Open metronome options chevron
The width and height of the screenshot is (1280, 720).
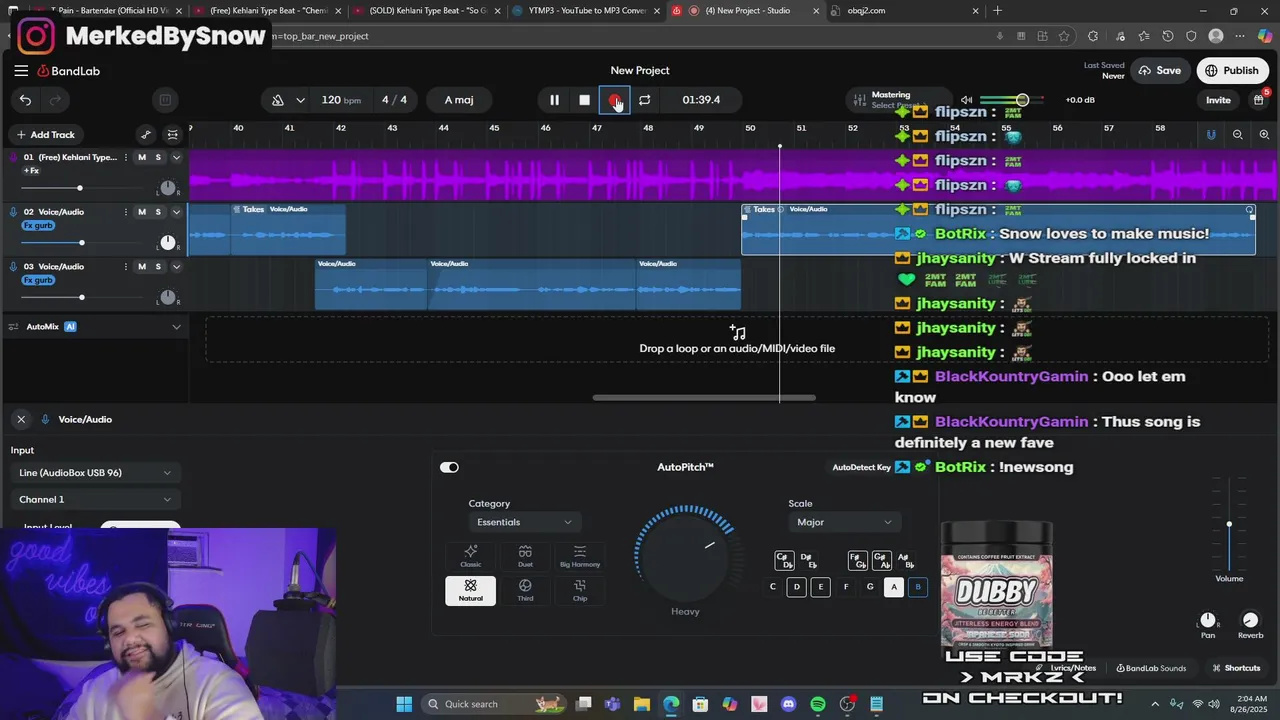coord(300,100)
